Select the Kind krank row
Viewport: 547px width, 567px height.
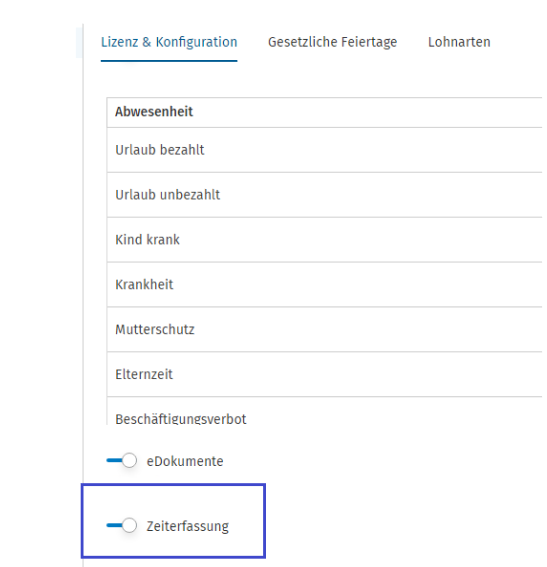(x=324, y=239)
